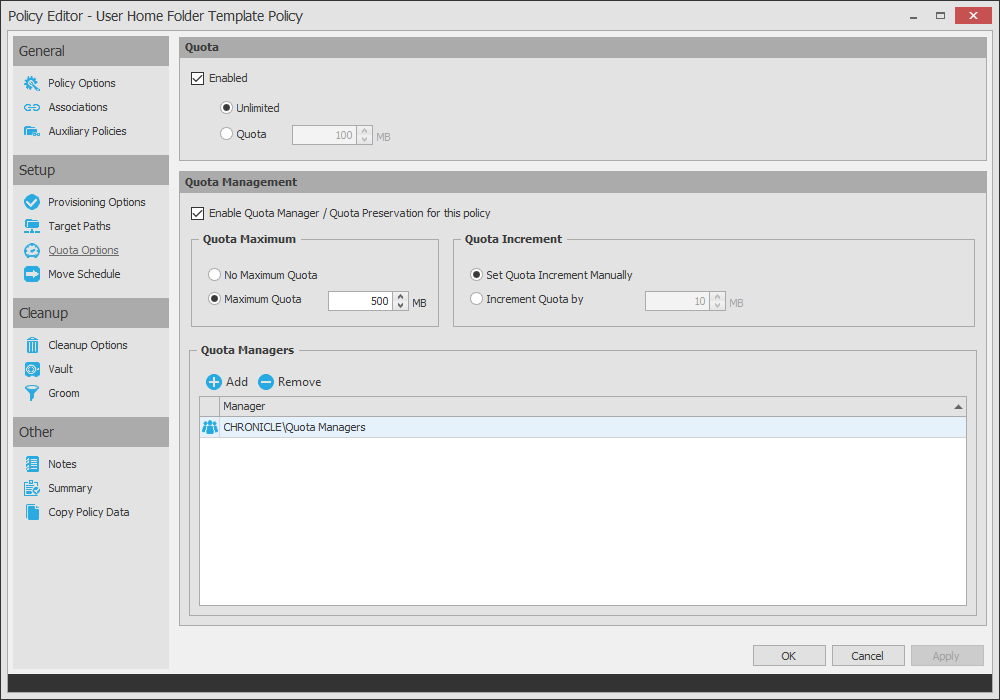Screen dimensions: 1000x700
Task: Uncheck the Quota Enabled checkbox
Action: [198, 78]
